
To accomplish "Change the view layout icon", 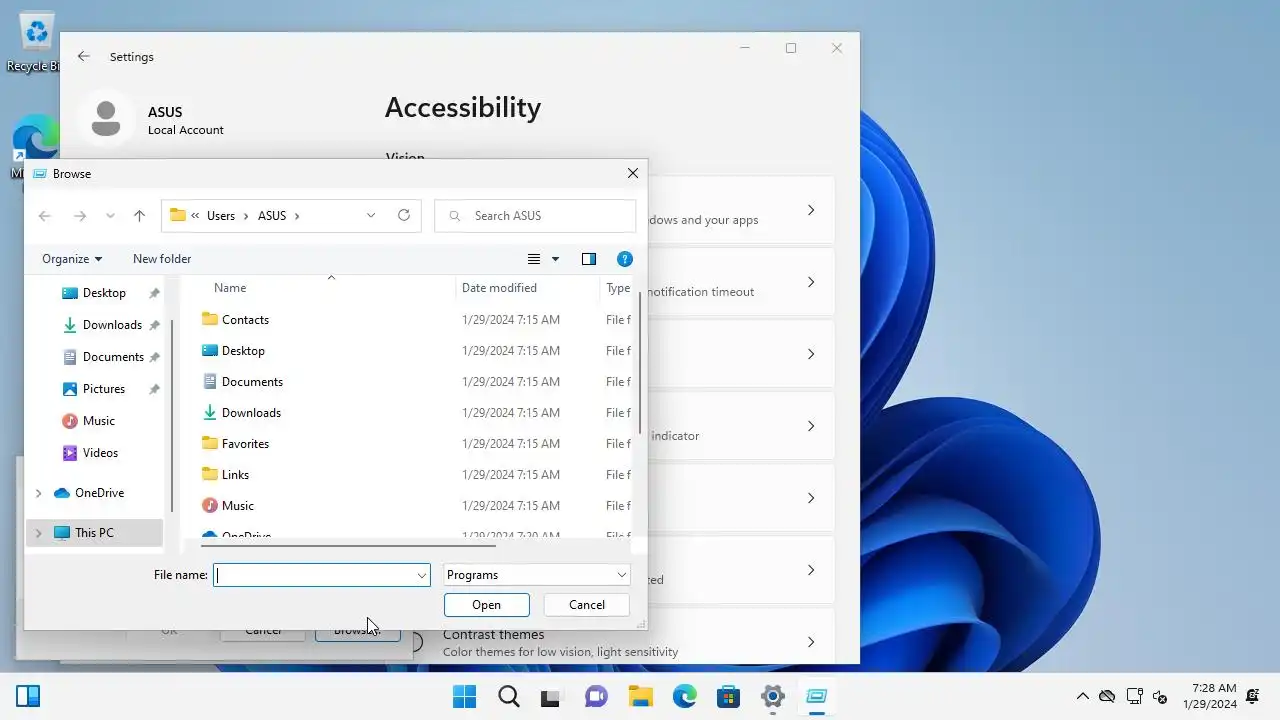I will click(534, 259).
